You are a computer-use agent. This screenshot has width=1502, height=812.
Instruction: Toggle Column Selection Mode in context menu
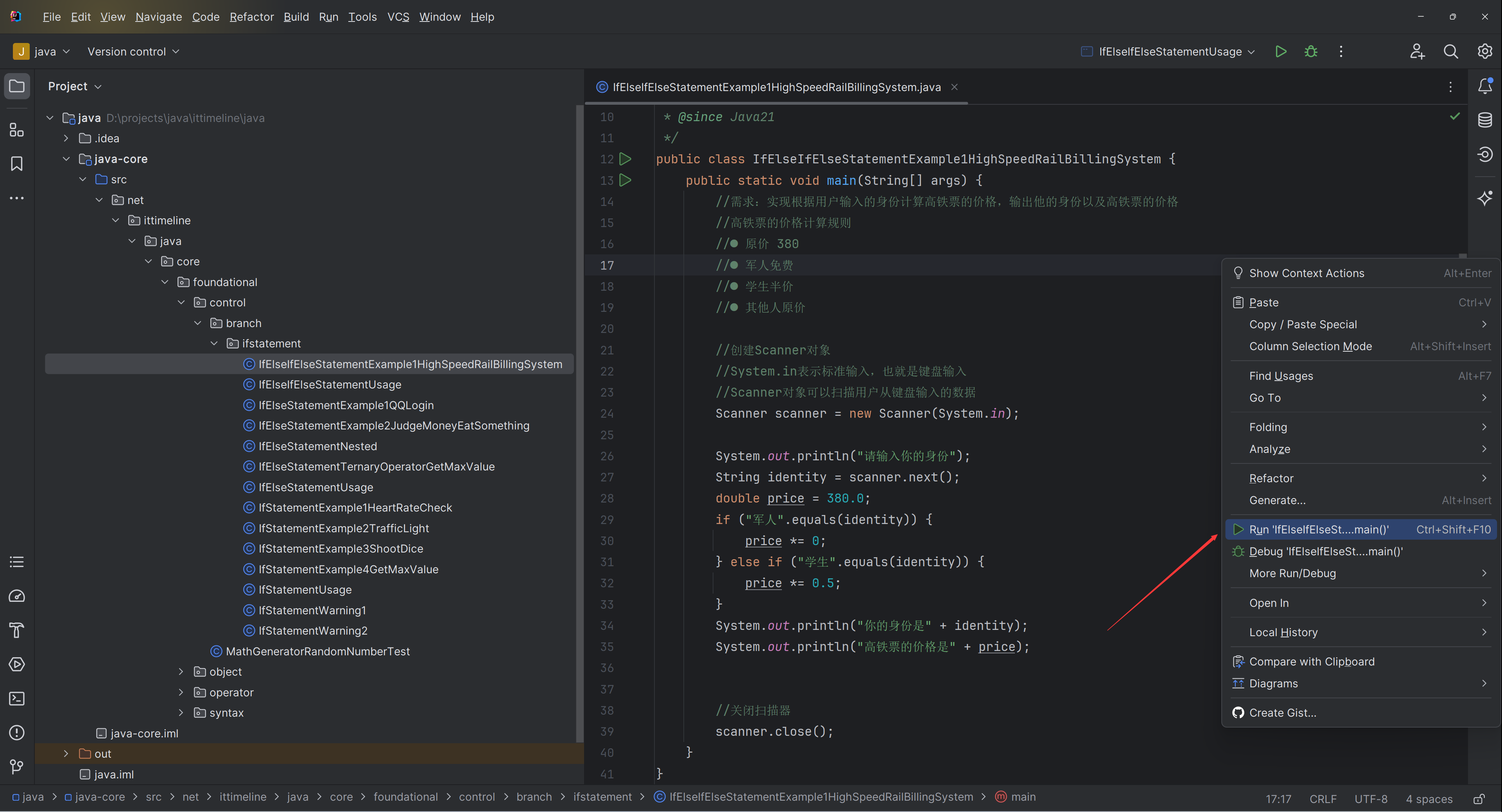pos(1360,346)
